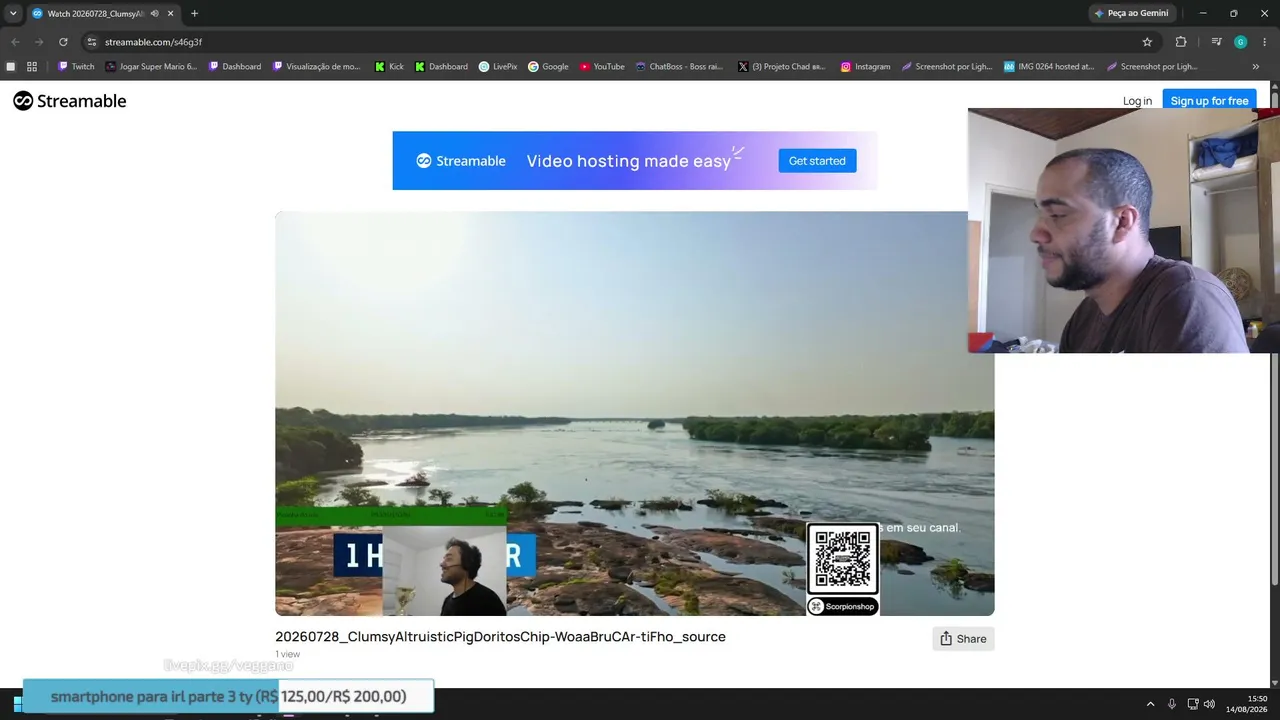Click the Streamable logo in the page header
Screen dimensions: 1280x720
click(x=70, y=101)
